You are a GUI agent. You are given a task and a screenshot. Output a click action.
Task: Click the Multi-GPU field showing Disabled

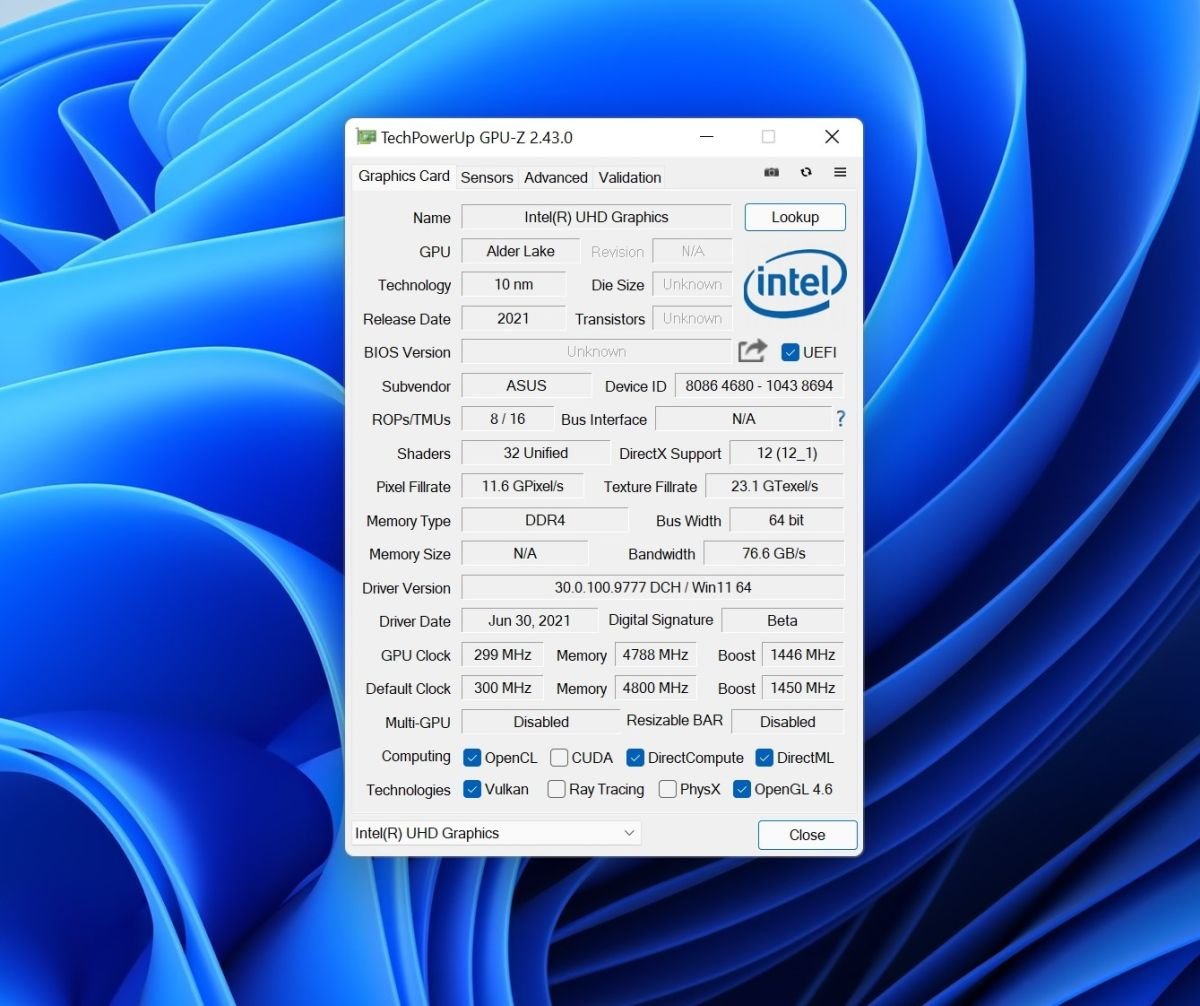click(x=541, y=722)
